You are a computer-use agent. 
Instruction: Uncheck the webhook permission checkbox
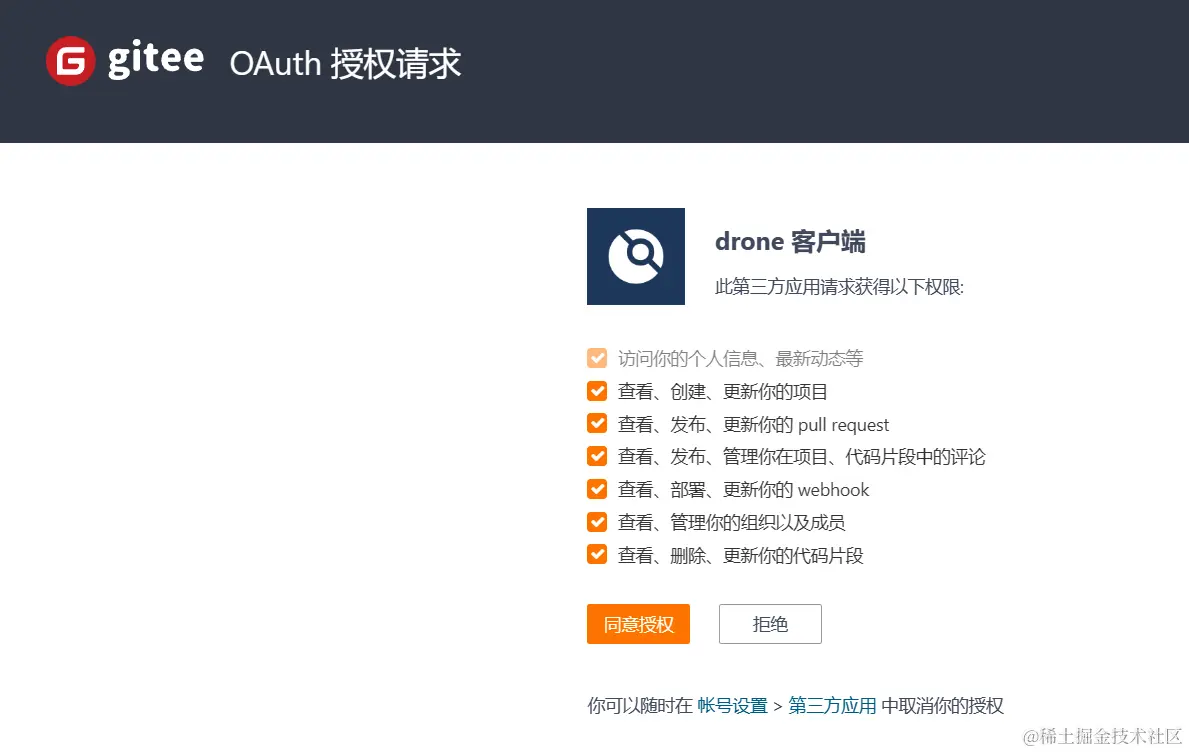[597, 489]
